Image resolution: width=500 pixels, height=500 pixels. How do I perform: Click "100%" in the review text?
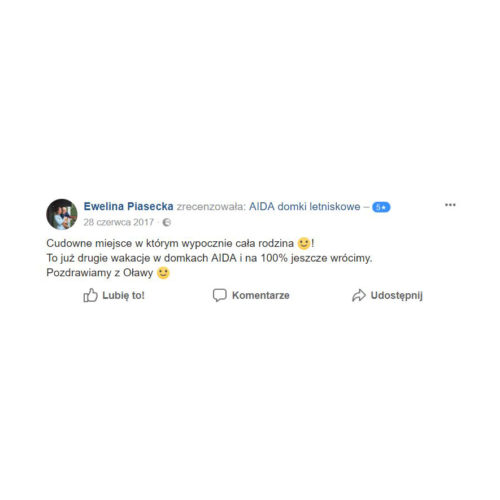coord(274,258)
